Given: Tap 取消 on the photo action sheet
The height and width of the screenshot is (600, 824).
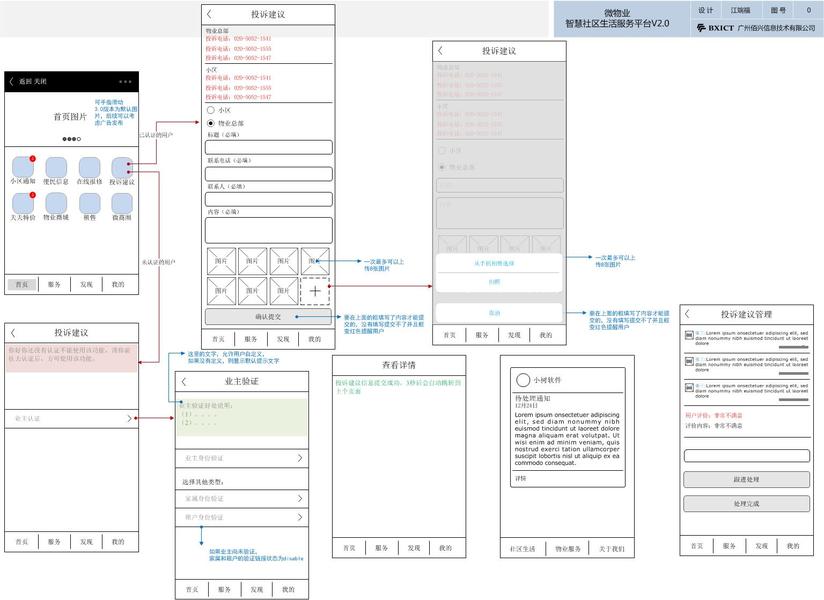Looking at the screenshot, I should pyautogui.click(x=499, y=313).
